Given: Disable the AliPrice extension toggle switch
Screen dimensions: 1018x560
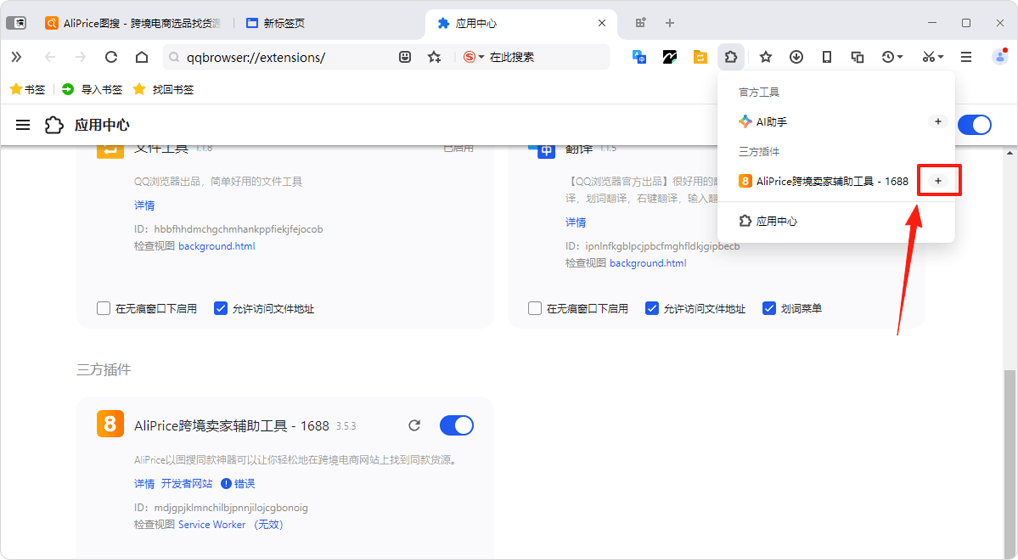Looking at the screenshot, I should [457, 426].
